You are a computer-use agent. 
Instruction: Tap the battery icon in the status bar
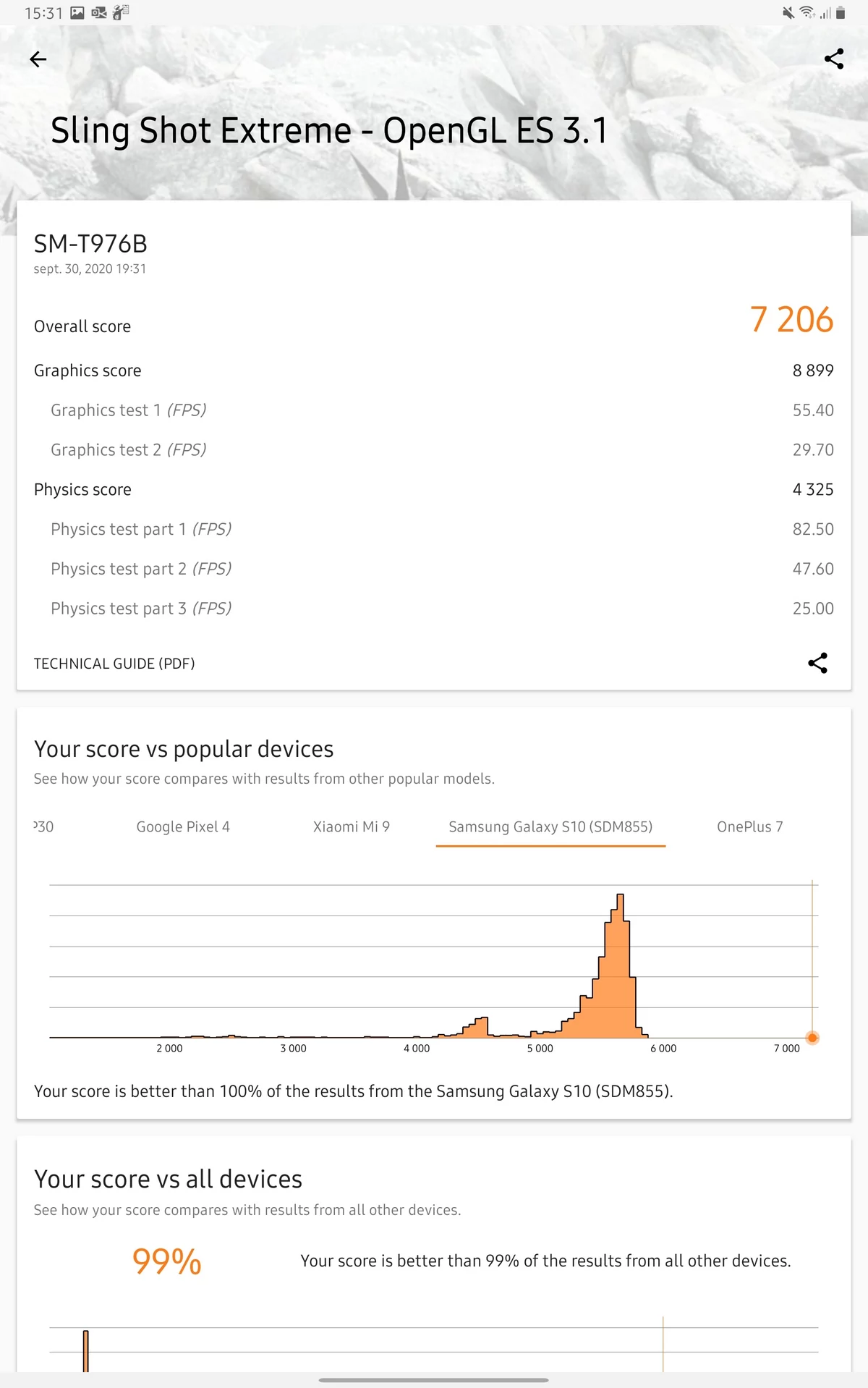841,13
